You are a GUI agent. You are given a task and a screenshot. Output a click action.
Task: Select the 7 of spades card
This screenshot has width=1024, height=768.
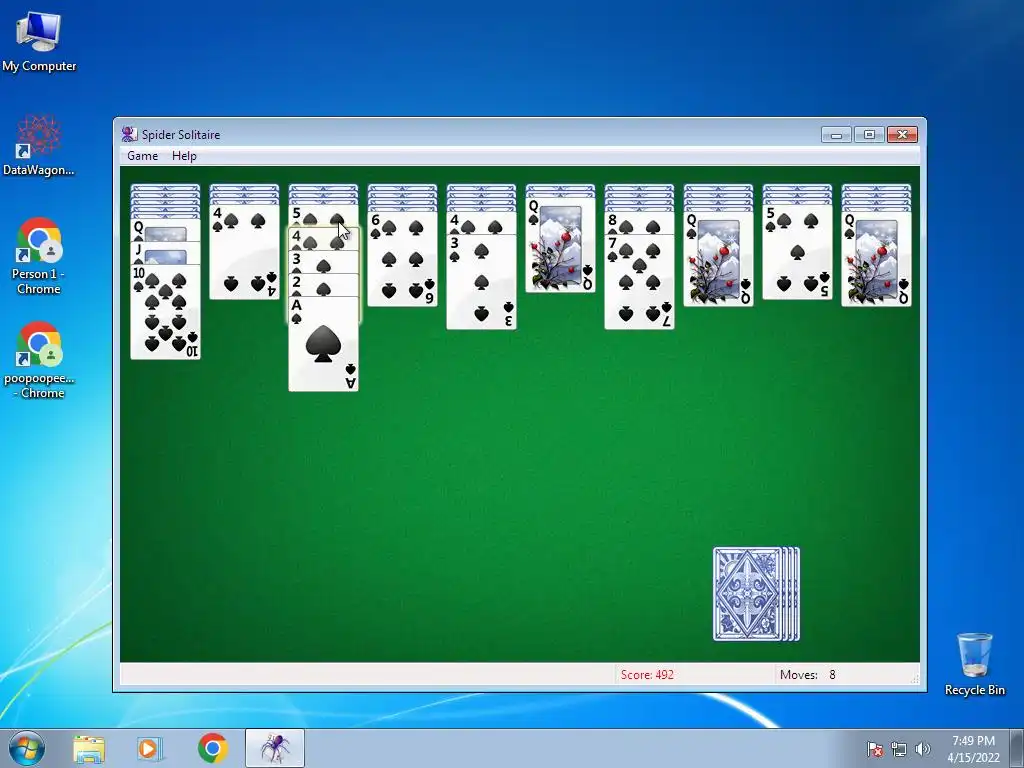click(639, 281)
